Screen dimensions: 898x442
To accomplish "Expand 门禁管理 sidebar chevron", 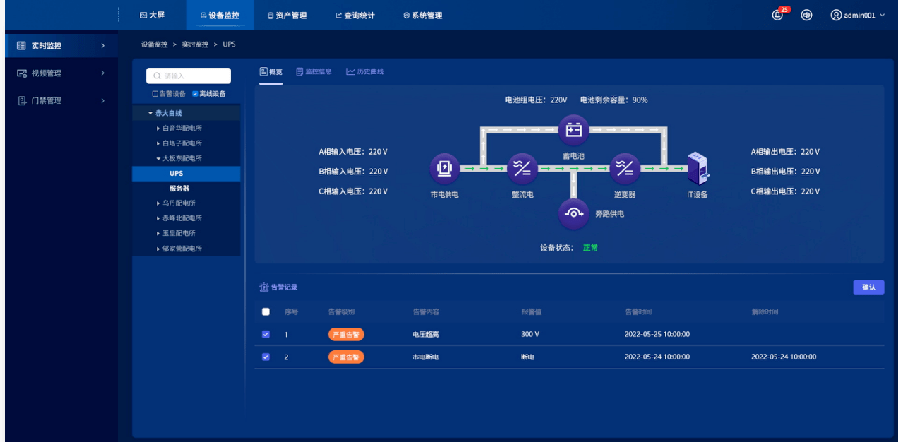I will pos(103,100).
